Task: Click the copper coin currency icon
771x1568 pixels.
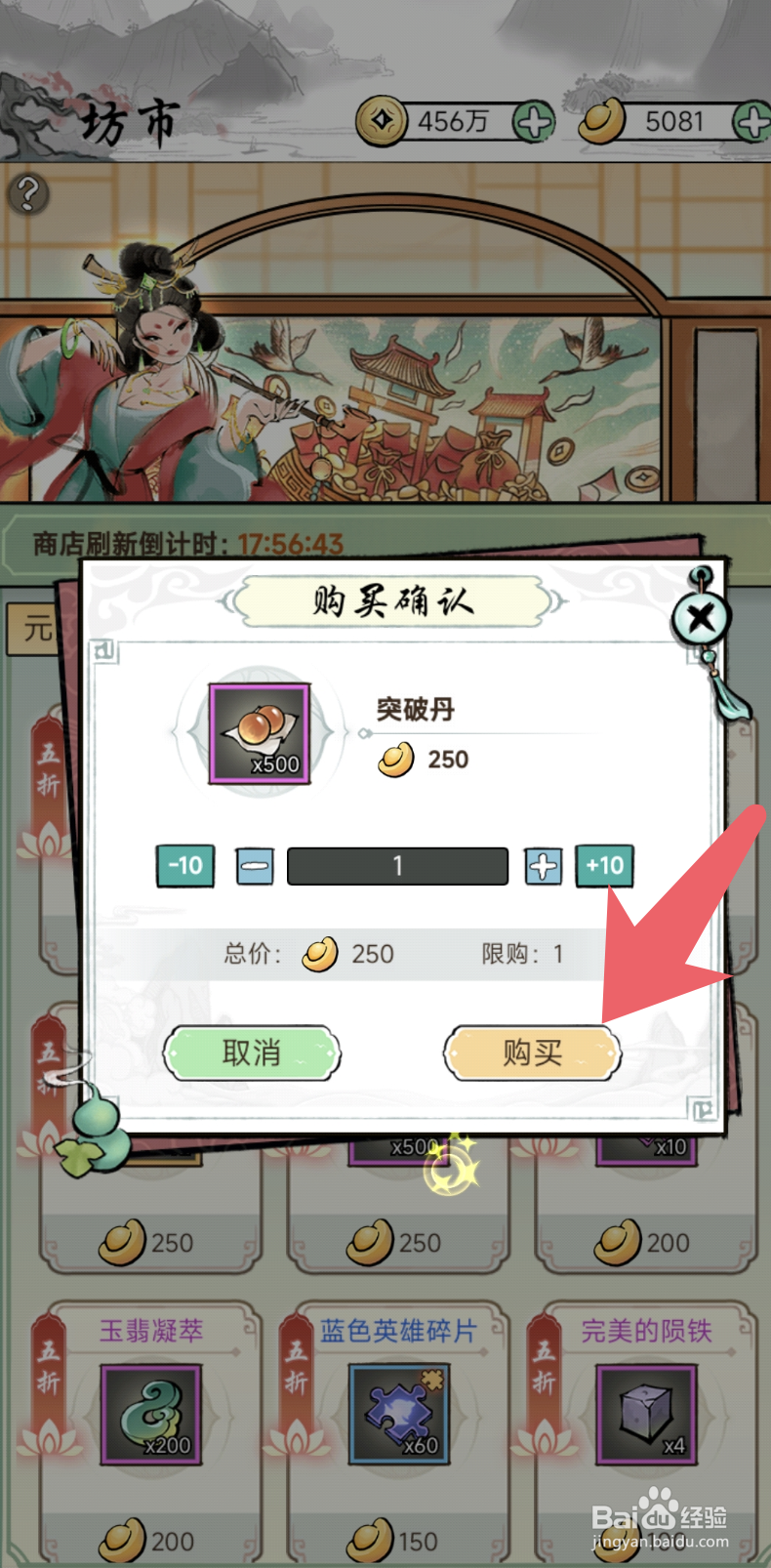Action: coord(381,122)
